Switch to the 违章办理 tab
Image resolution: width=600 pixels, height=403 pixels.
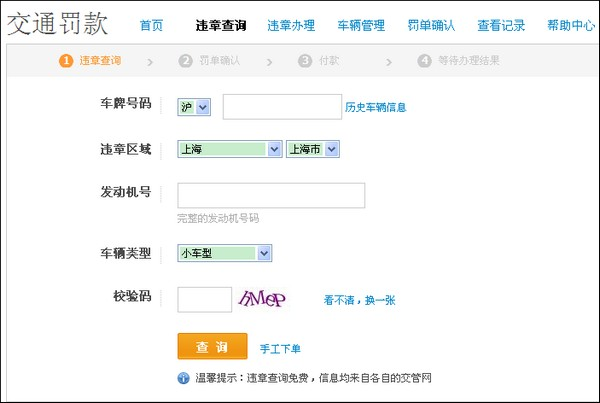[291, 25]
